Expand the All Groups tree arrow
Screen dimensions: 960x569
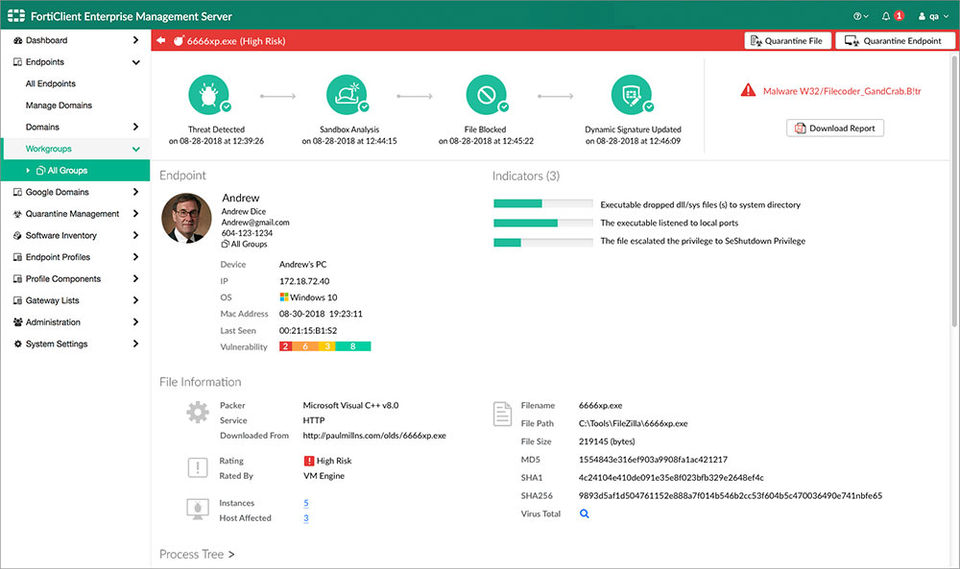[28, 170]
